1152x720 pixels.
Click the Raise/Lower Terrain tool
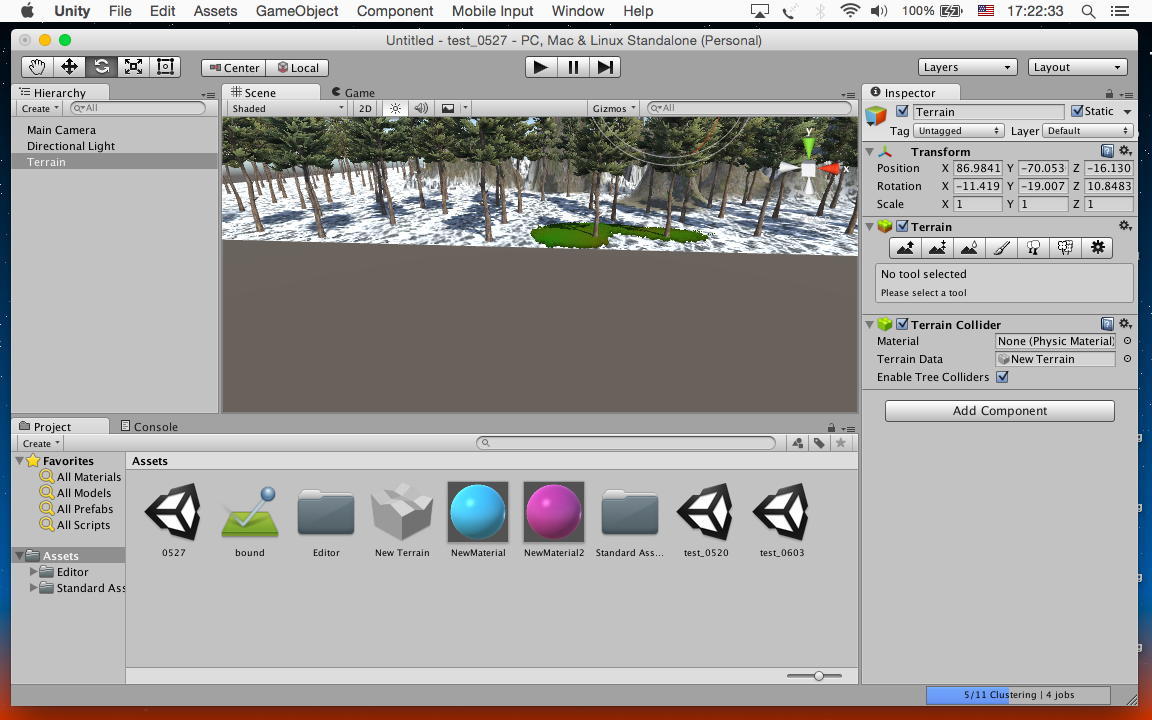click(x=905, y=248)
